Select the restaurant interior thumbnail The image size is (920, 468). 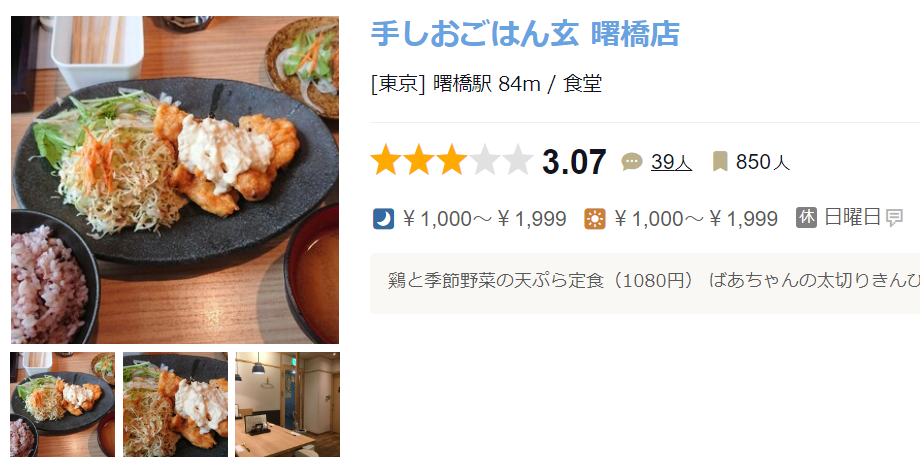pos(288,404)
